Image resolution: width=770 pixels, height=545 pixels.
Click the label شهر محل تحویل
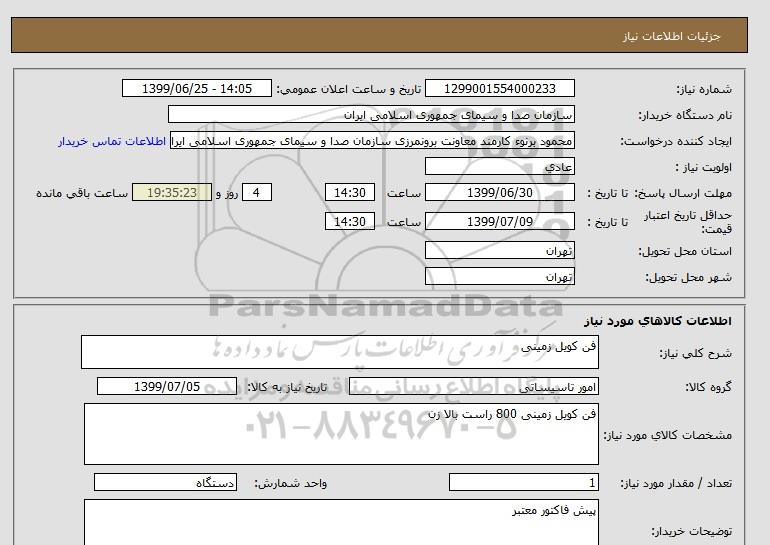click(x=688, y=277)
